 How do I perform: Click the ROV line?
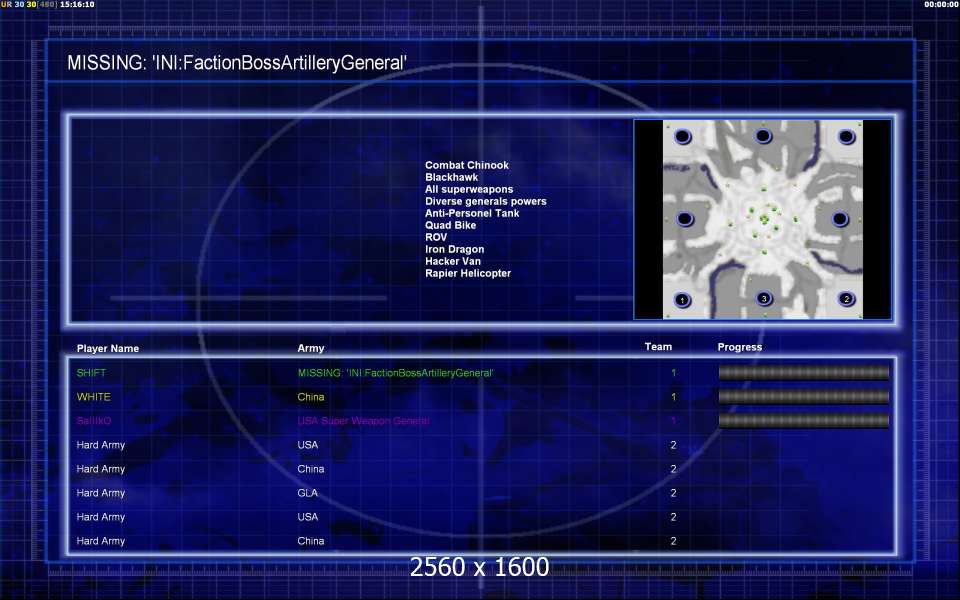tap(436, 237)
